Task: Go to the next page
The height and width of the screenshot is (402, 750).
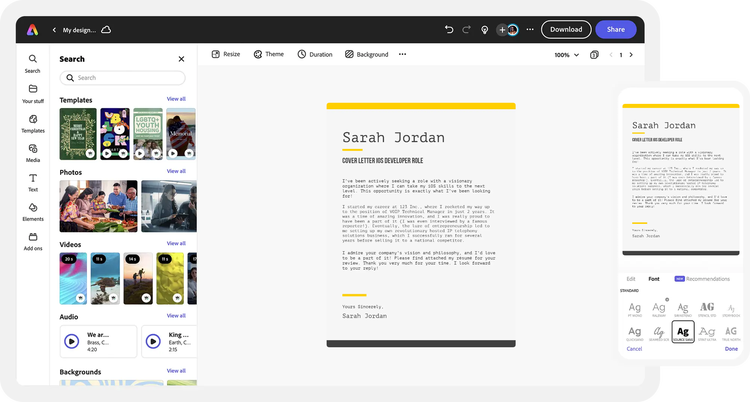Action: [631, 55]
